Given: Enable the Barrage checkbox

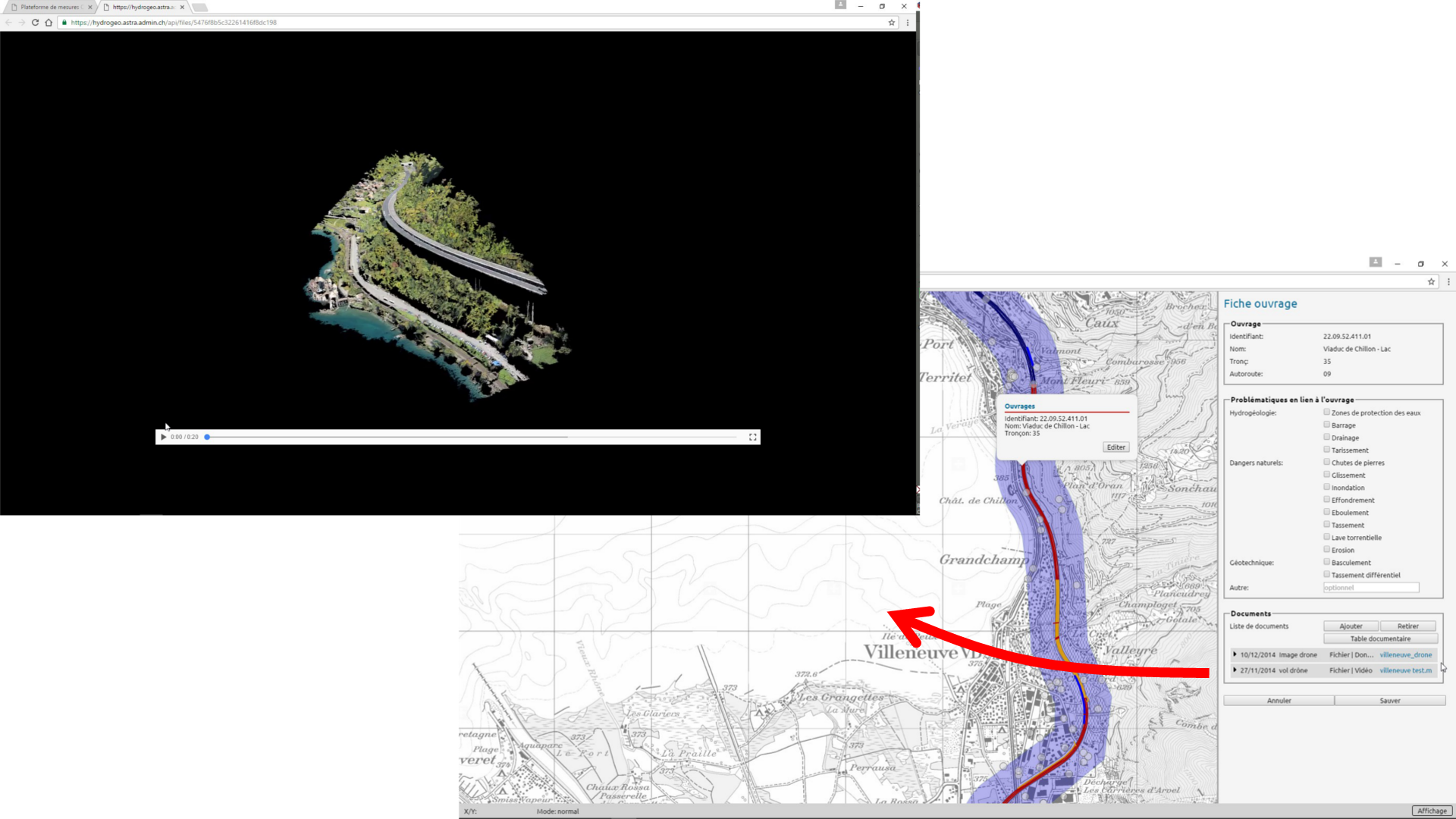Looking at the screenshot, I should click(1327, 425).
